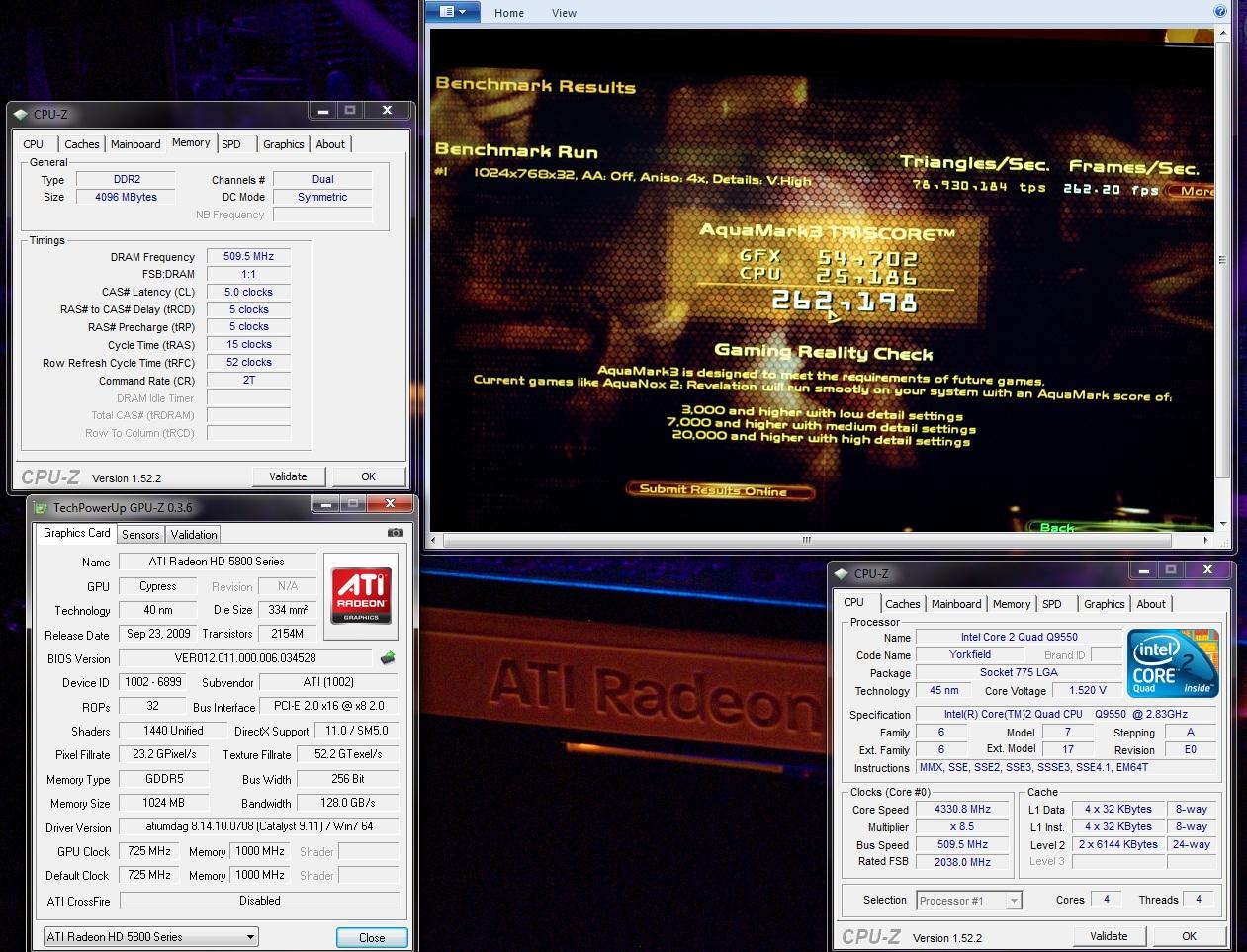Open the Caches tab in processor CPU-Z window
The height and width of the screenshot is (952, 1247).
(x=903, y=604)
